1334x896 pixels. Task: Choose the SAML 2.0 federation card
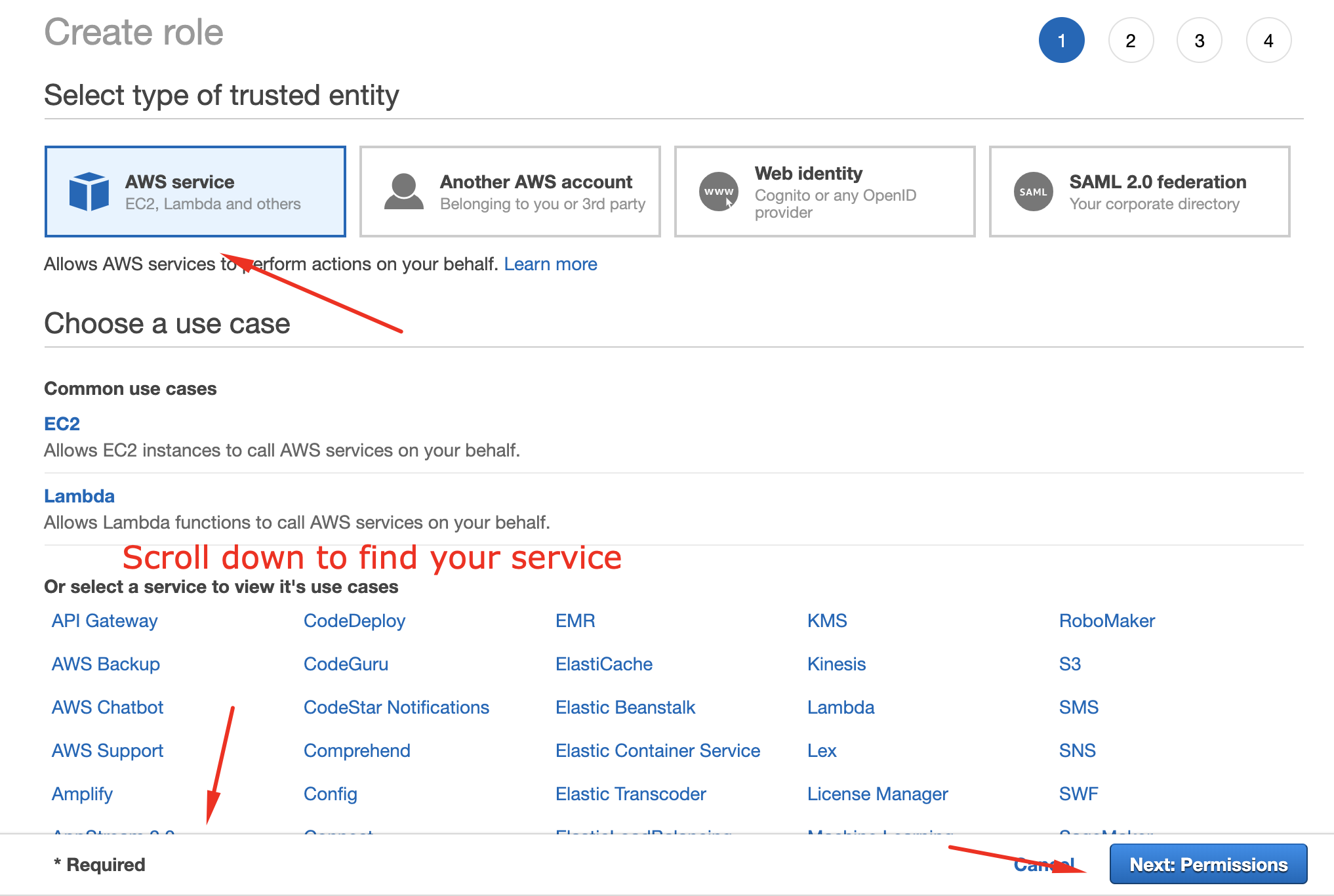(1140, 192)
